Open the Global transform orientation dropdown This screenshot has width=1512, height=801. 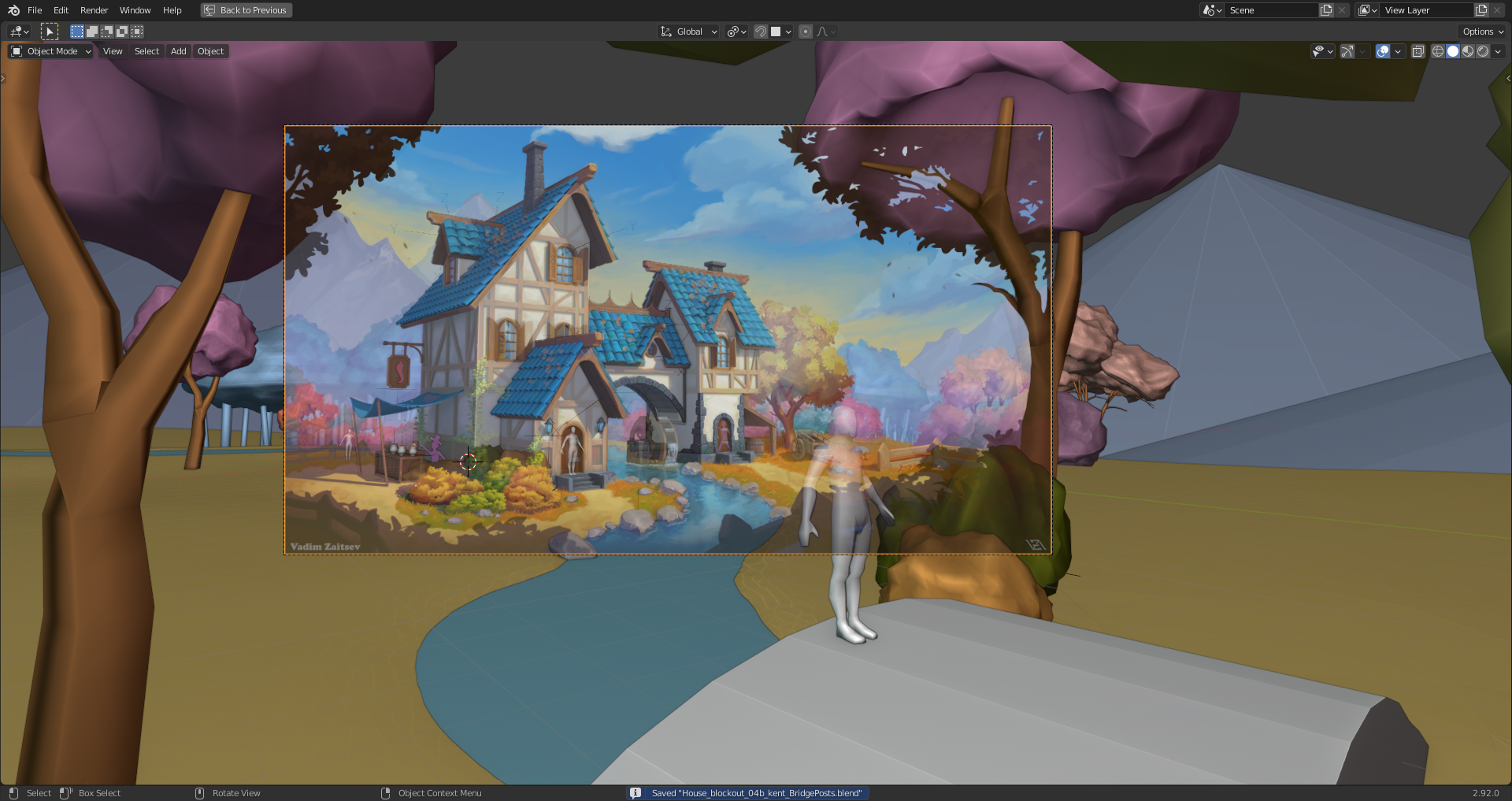(x=689, y=32)
